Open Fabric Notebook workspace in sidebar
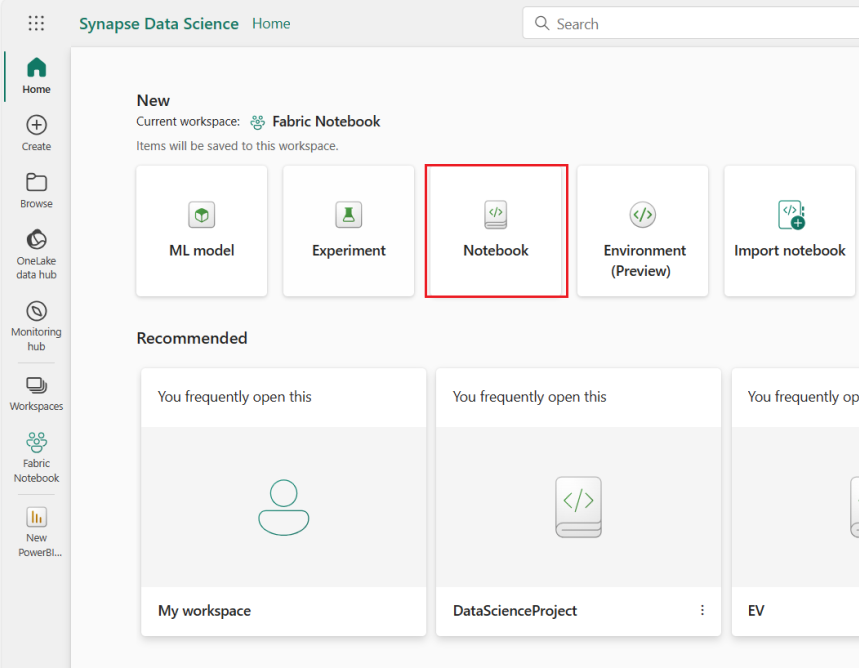 (x=36, y=457)
